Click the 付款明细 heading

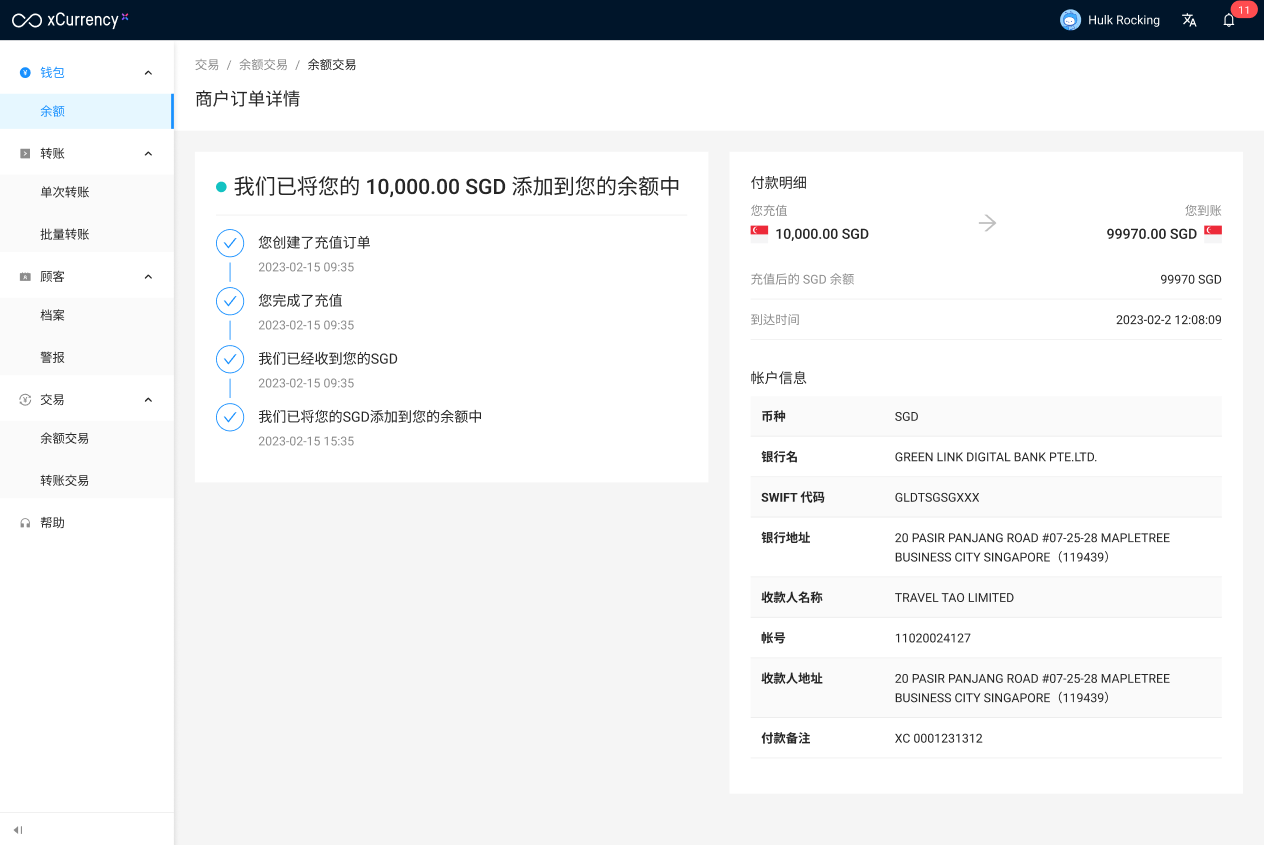coord(779,183)
